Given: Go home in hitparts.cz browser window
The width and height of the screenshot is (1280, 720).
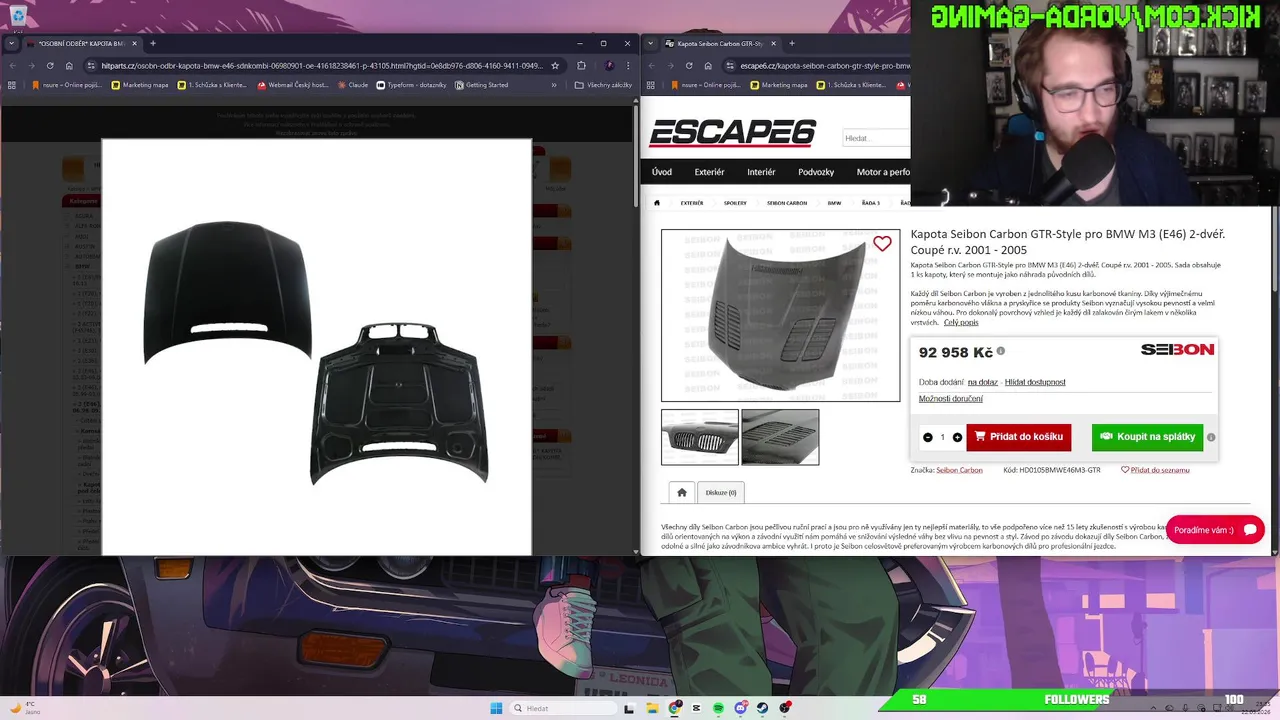Looking at the screenshot, I should point(69,66).
